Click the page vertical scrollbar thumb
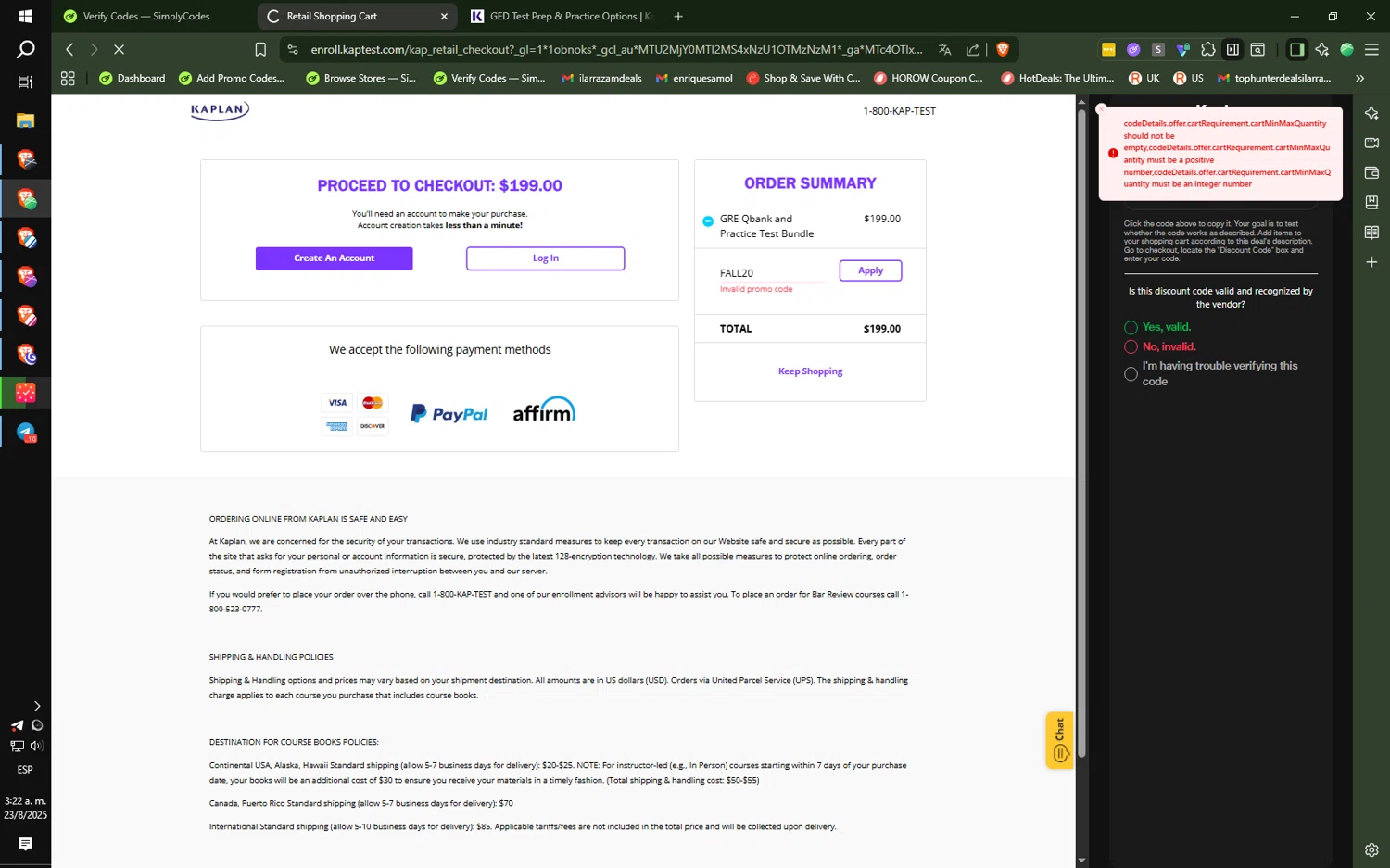The width and height of the screenshot is (1390, 868). 1080,435
